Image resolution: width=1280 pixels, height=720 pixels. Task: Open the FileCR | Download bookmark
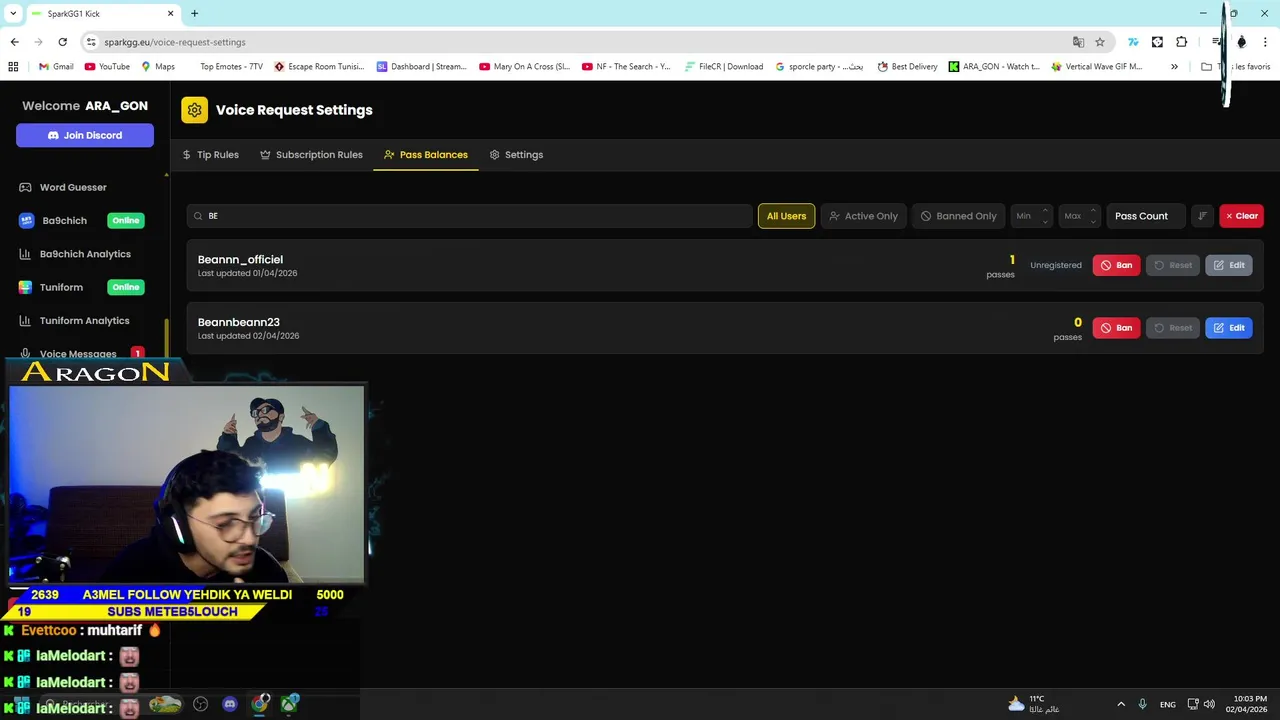(x=724, y=67)
